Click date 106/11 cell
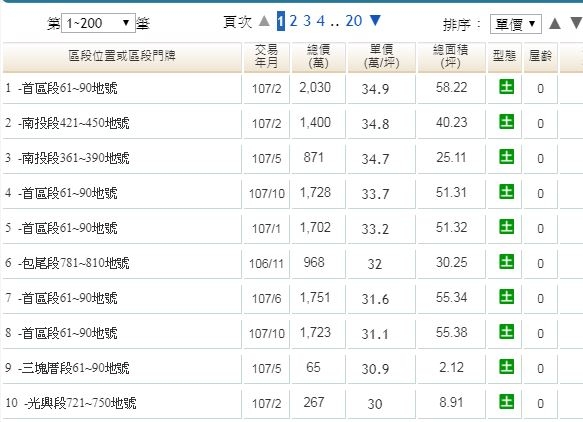 point(266,264)
